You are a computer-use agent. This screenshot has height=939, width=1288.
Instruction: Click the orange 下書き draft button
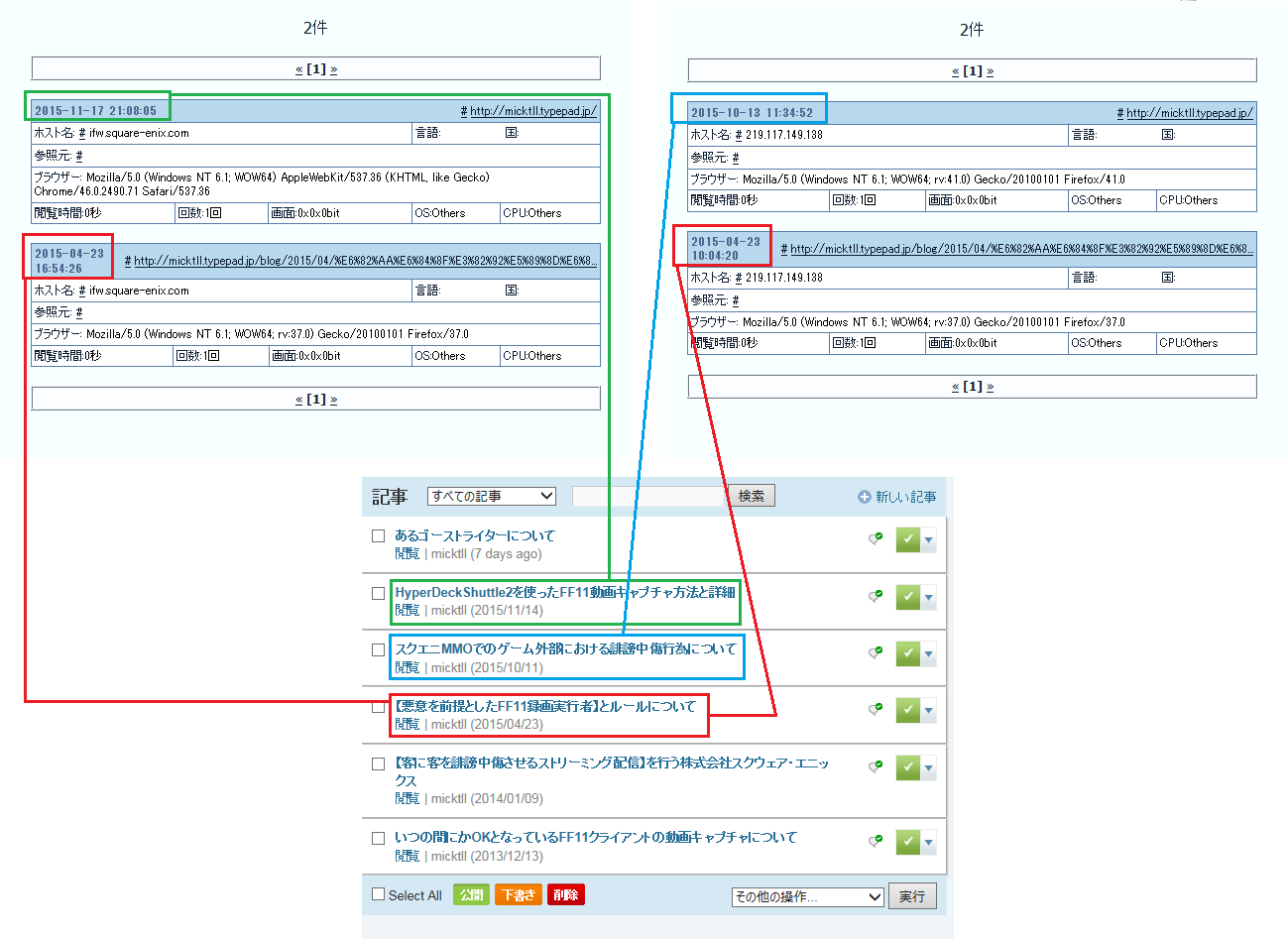pyautogui.click(x=518, y=894)
